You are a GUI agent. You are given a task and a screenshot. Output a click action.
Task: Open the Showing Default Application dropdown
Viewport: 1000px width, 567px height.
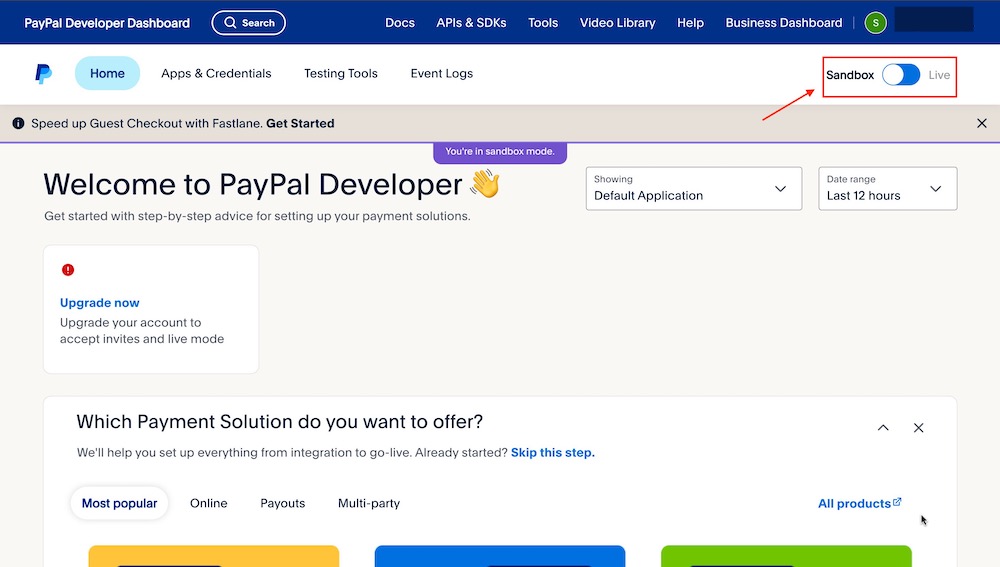tap(693, 188)
